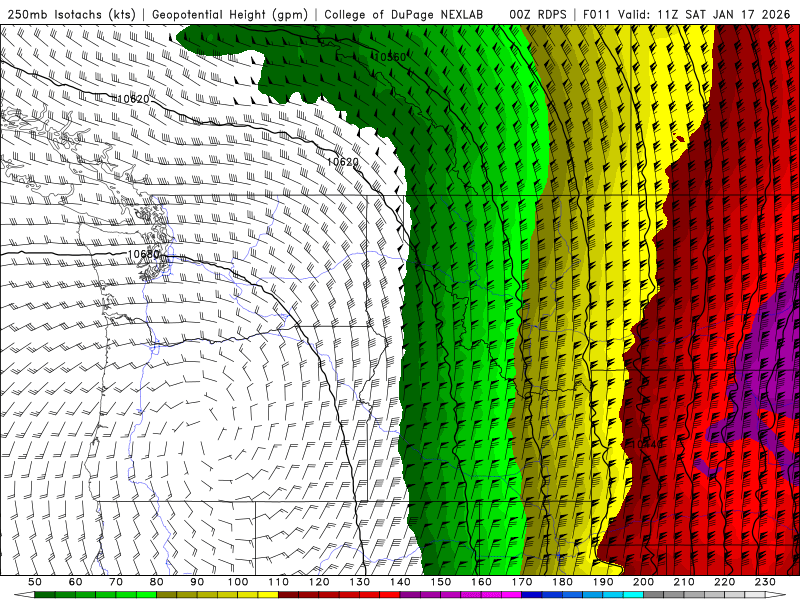Viewport: 800px width, 600px height.
Task: Click the 100 value on color scale
Action: 238,582
